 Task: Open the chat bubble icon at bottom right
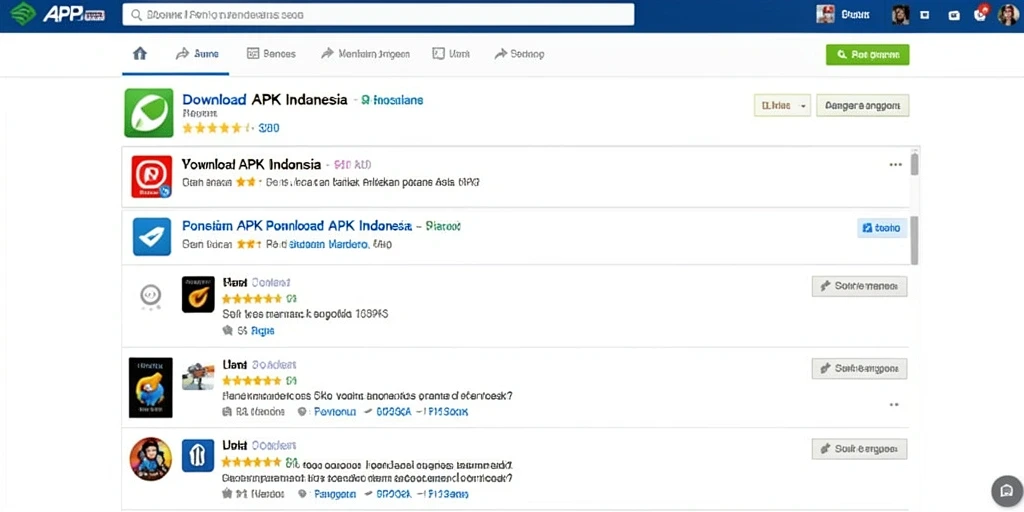(1006, 492)
